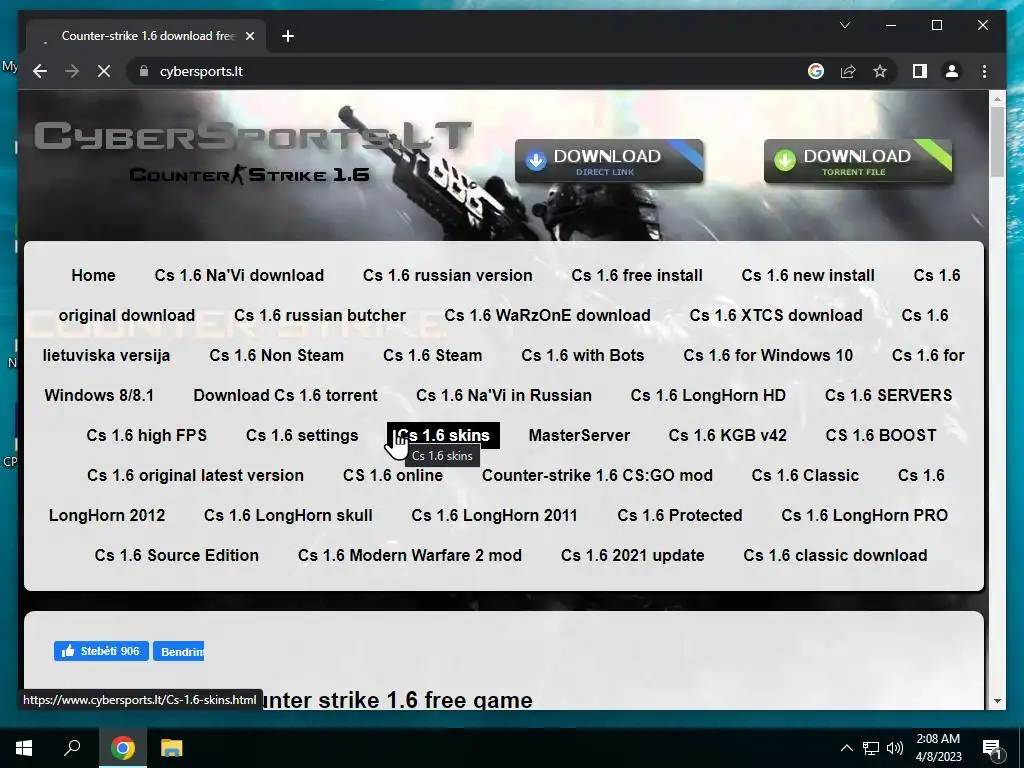Viewport: 1024px width, 768px height.
Task: Open Cs 1.6 with Bots
Action: tap(583, 355)
